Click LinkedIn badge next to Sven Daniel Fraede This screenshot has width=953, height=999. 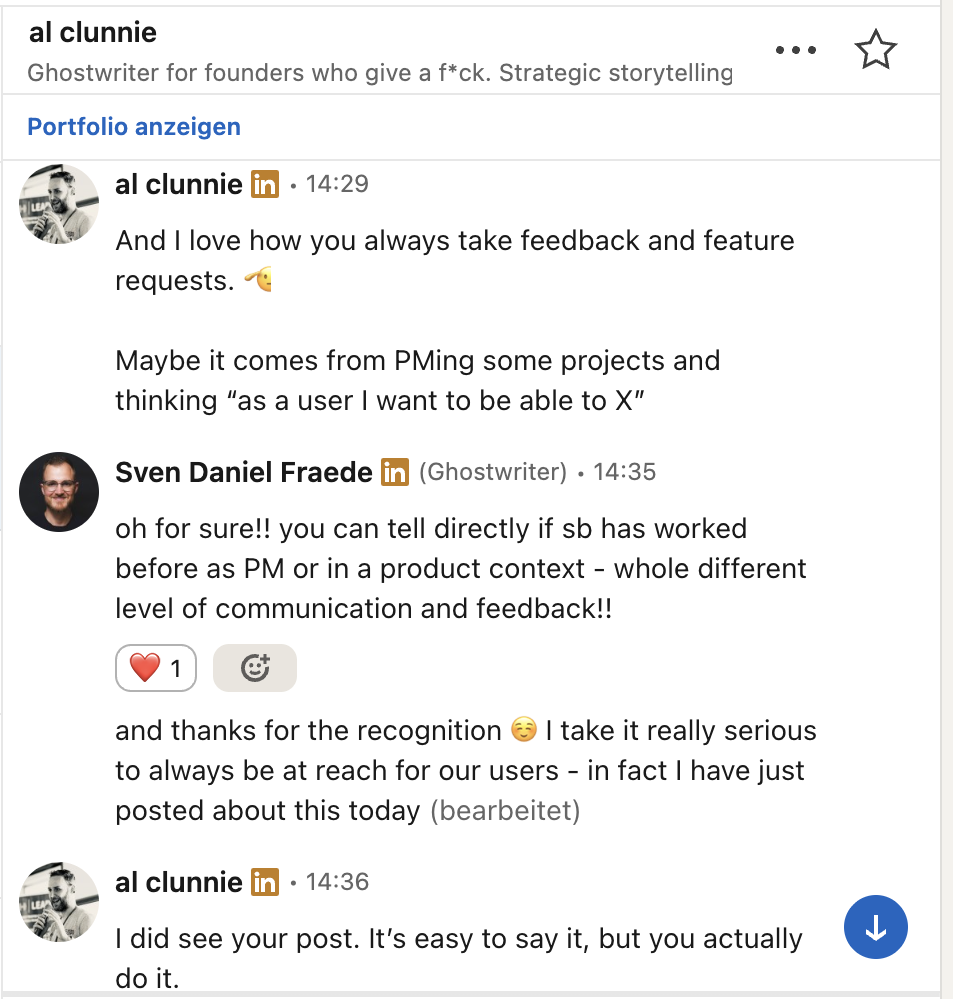395,473
